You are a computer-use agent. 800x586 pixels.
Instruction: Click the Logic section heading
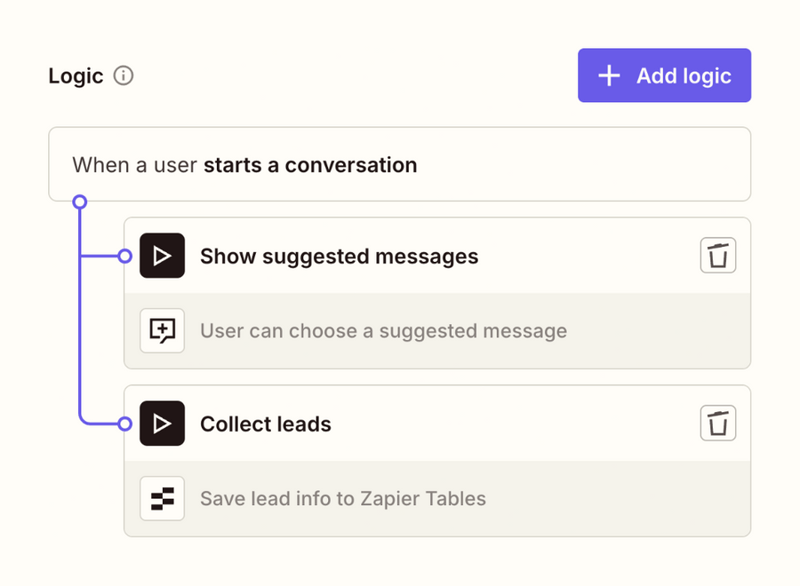coord(75,75)
